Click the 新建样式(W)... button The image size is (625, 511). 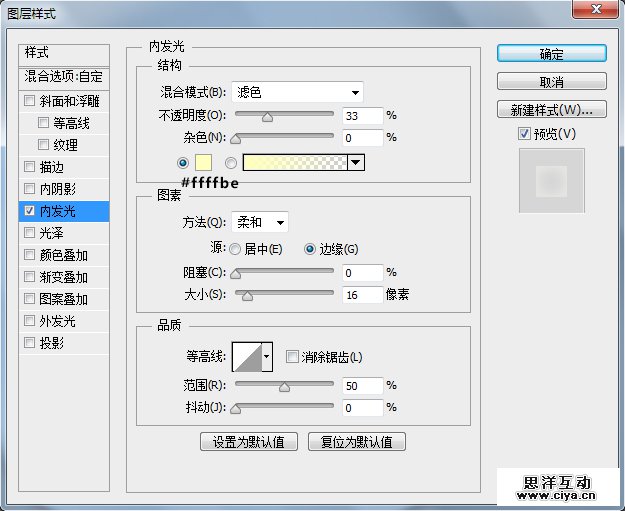552,110
